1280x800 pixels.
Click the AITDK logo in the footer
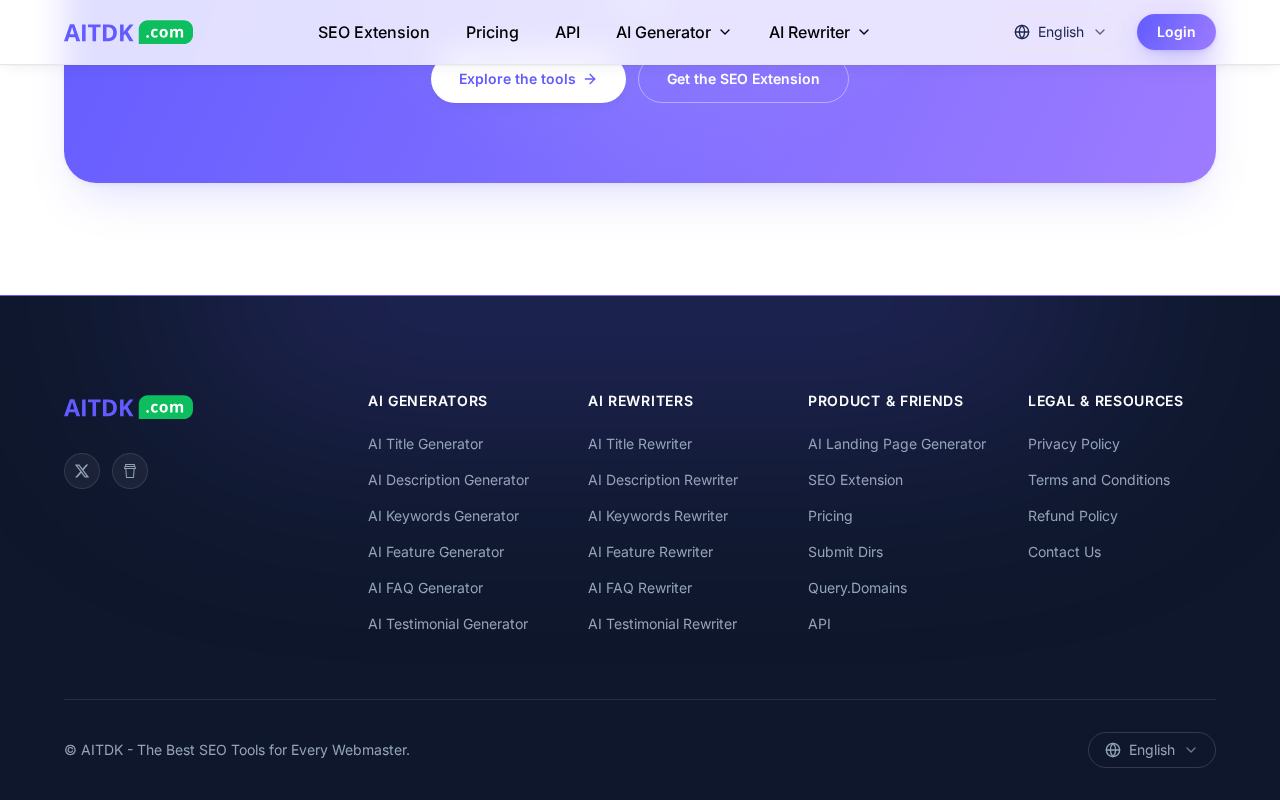(128, 407)
